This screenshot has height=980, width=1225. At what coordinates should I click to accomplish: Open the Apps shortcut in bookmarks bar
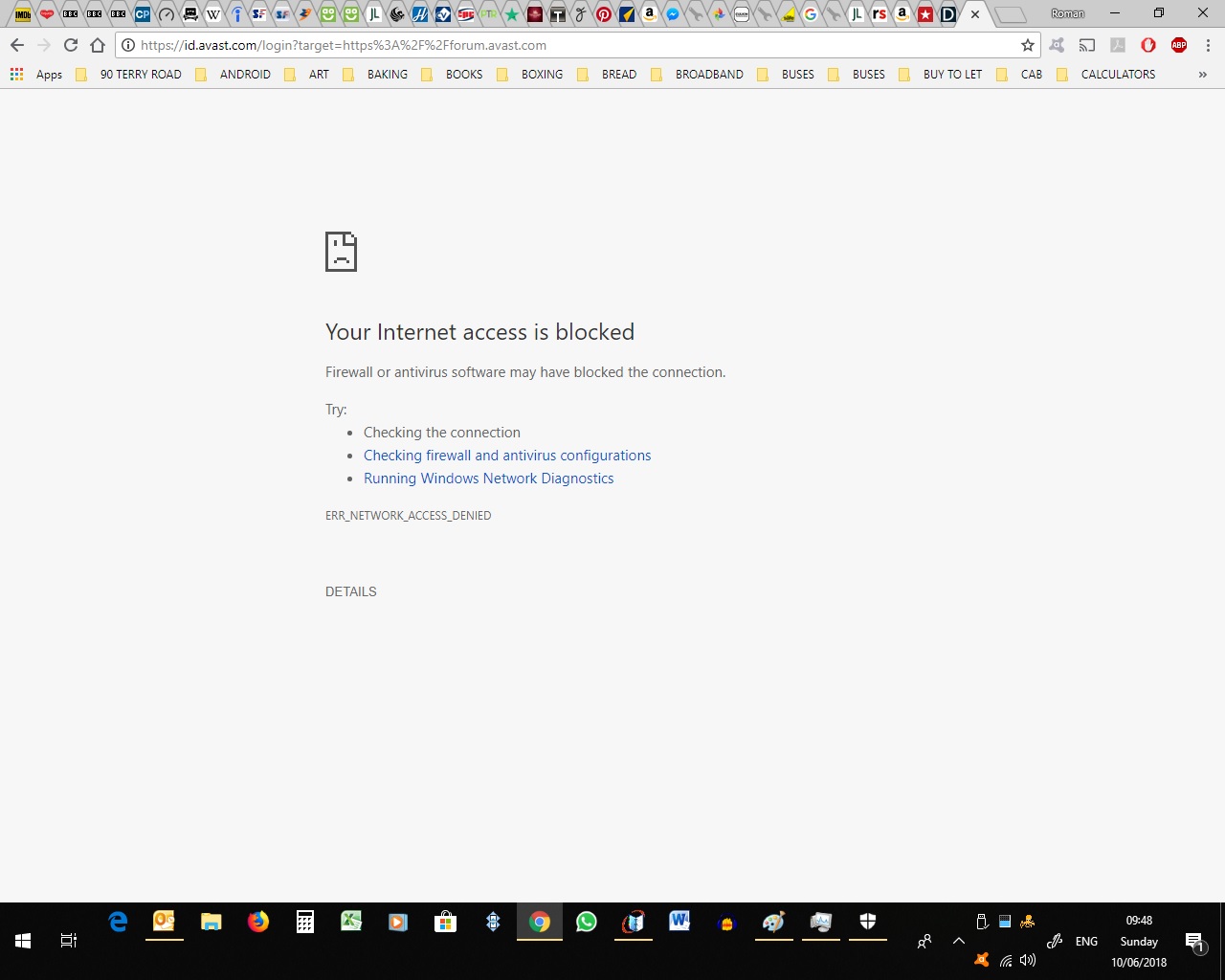pyautogui.click(x=36, y=74)
